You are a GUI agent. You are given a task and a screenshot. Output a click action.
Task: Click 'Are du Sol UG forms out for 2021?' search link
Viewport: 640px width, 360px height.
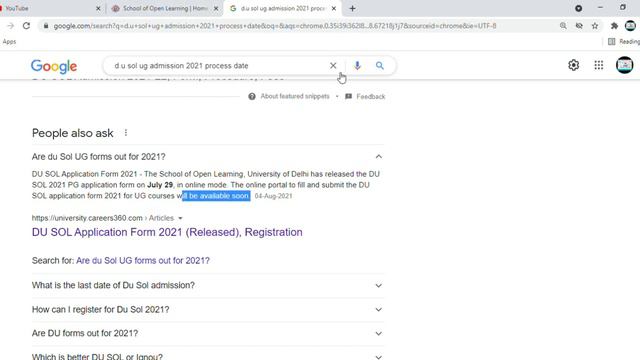[143, 260]
